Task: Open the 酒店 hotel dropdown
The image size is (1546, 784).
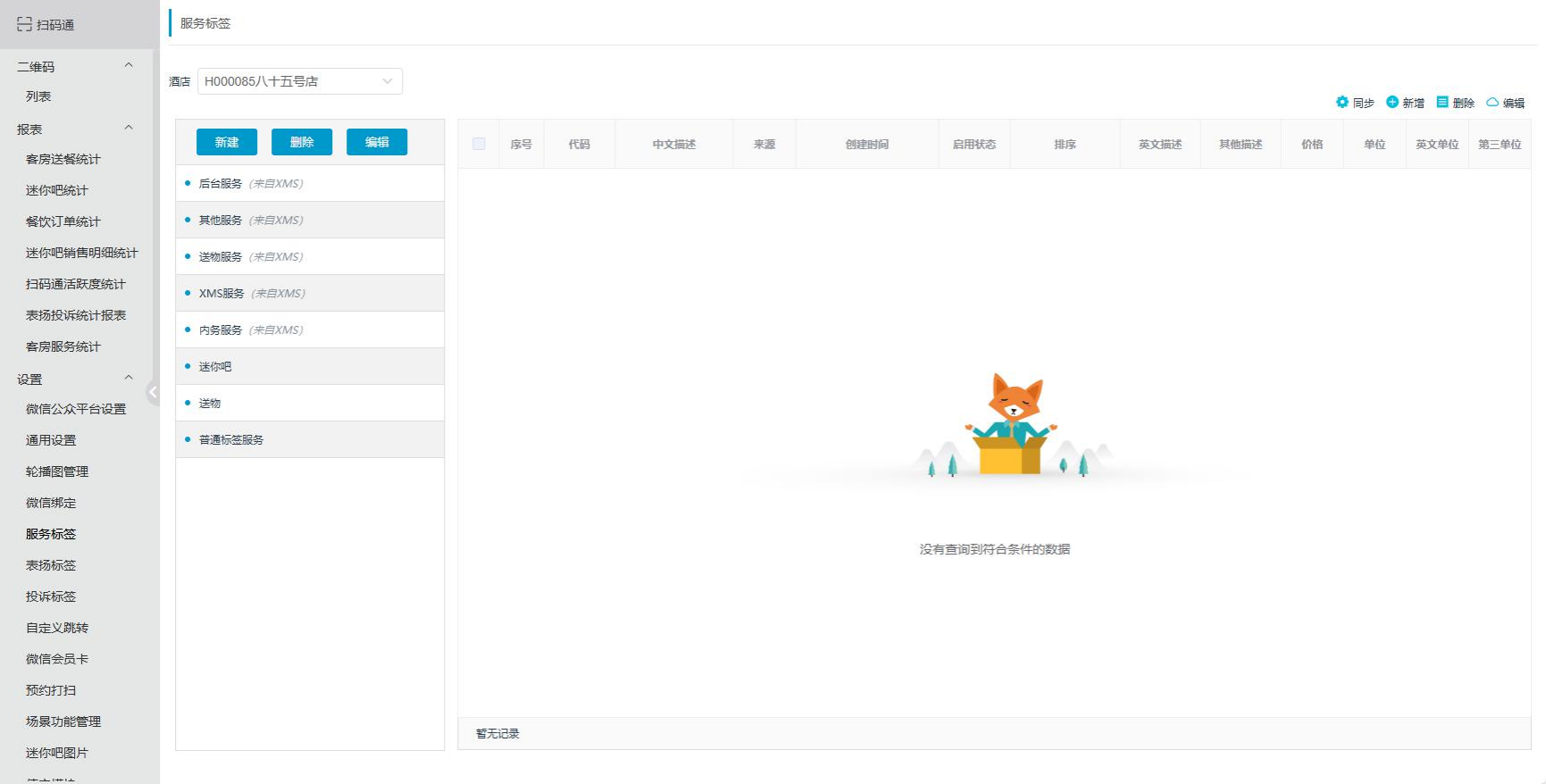Action: click(x=299, y=81)
